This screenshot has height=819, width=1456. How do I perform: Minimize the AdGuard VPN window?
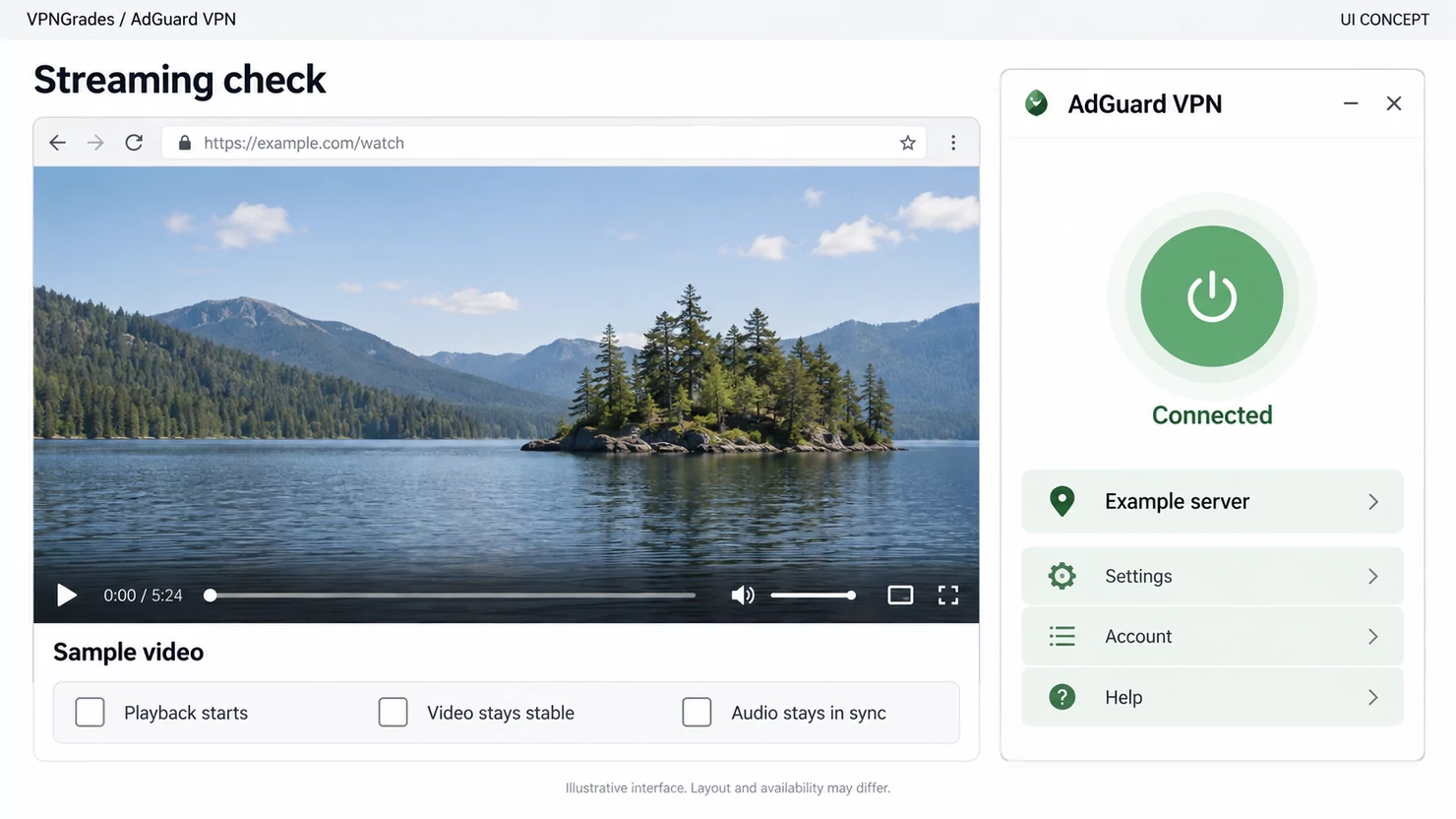click(x=1351, y=103)
